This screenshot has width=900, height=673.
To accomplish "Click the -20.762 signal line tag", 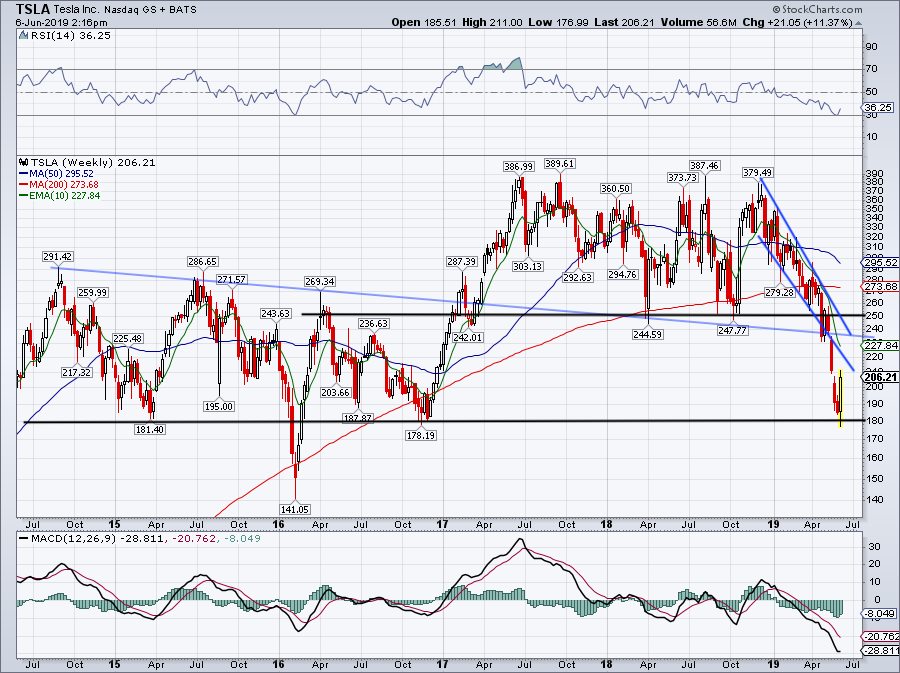I will (x=880, y=636).
